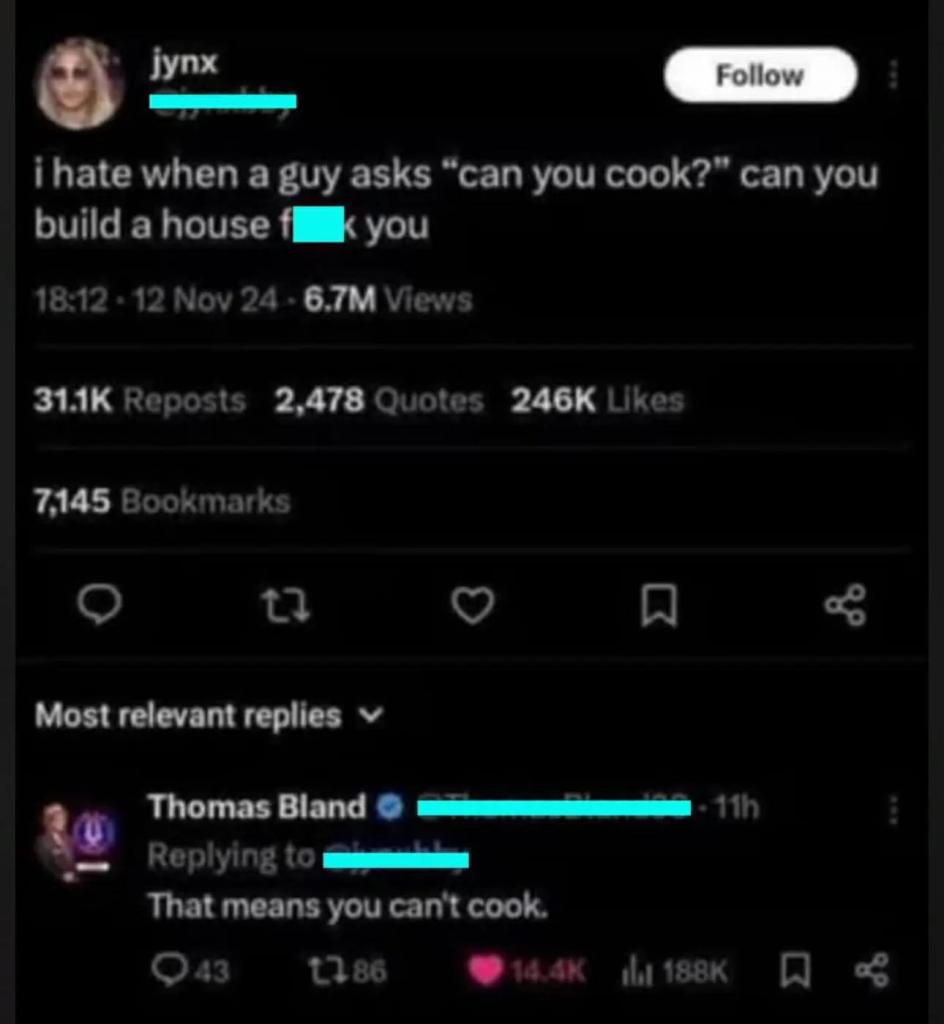Repost Thomas Bland's reply showing 86
944x1024 pixels.
[x=347, y=970]
